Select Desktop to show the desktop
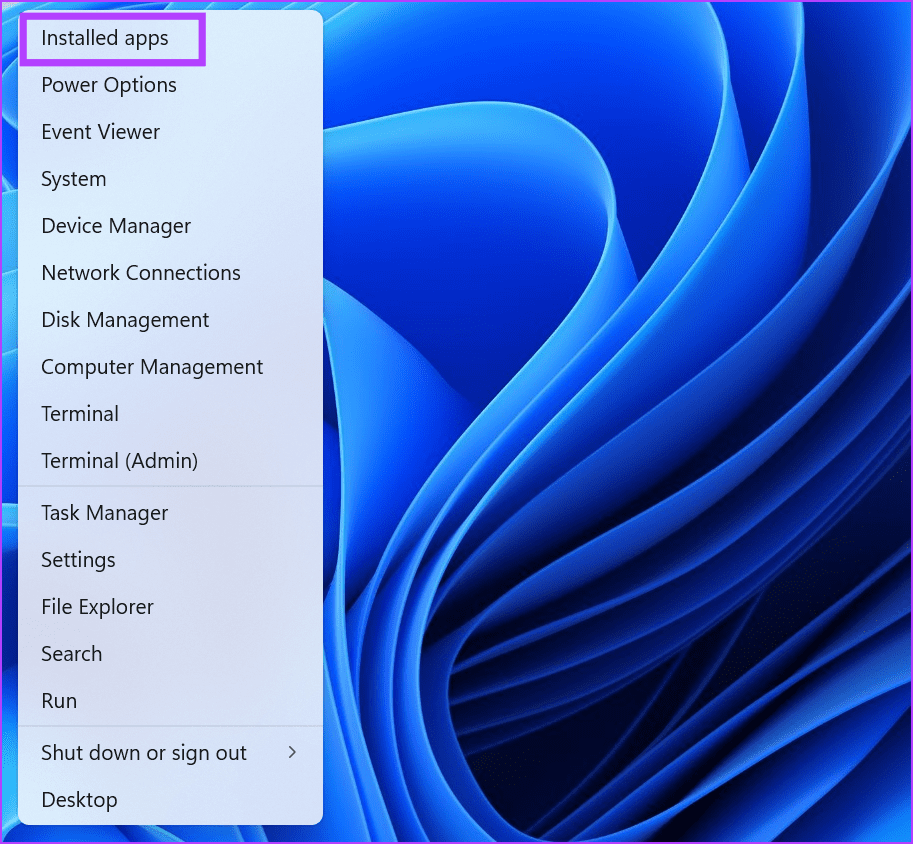The width and height of the screenshot is (913, 844). coord(79,799)
